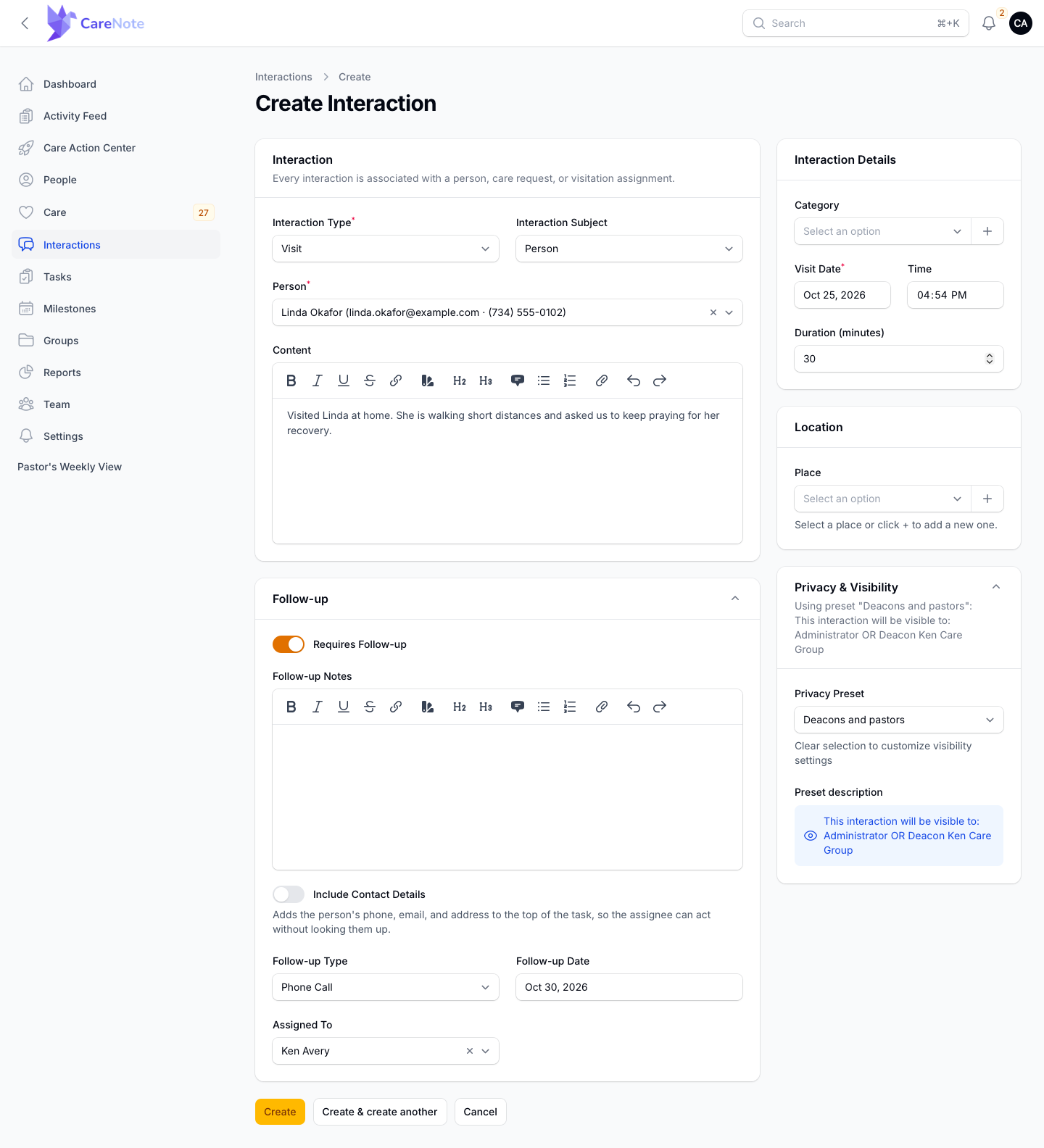
Task: Toggle bold in the Follow-up Notes toolbar
Action: point(291,707)
